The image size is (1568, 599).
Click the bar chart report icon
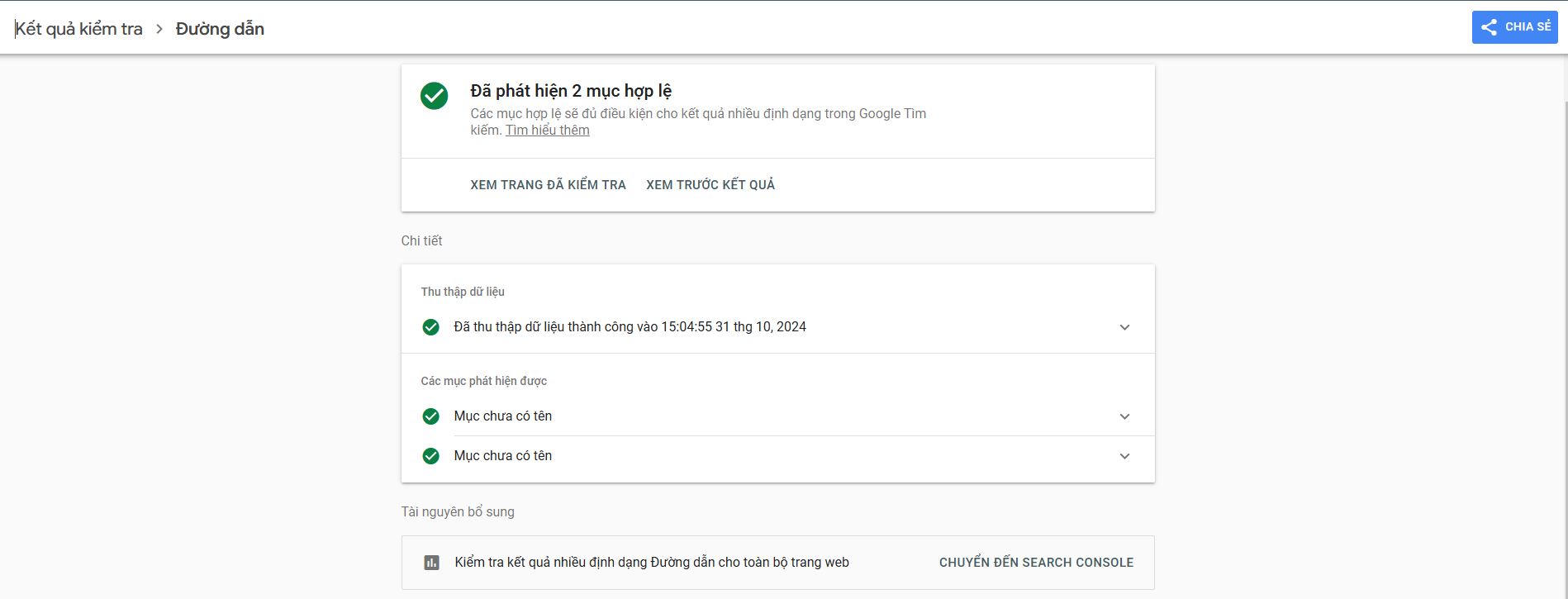(x=431, y=563)
